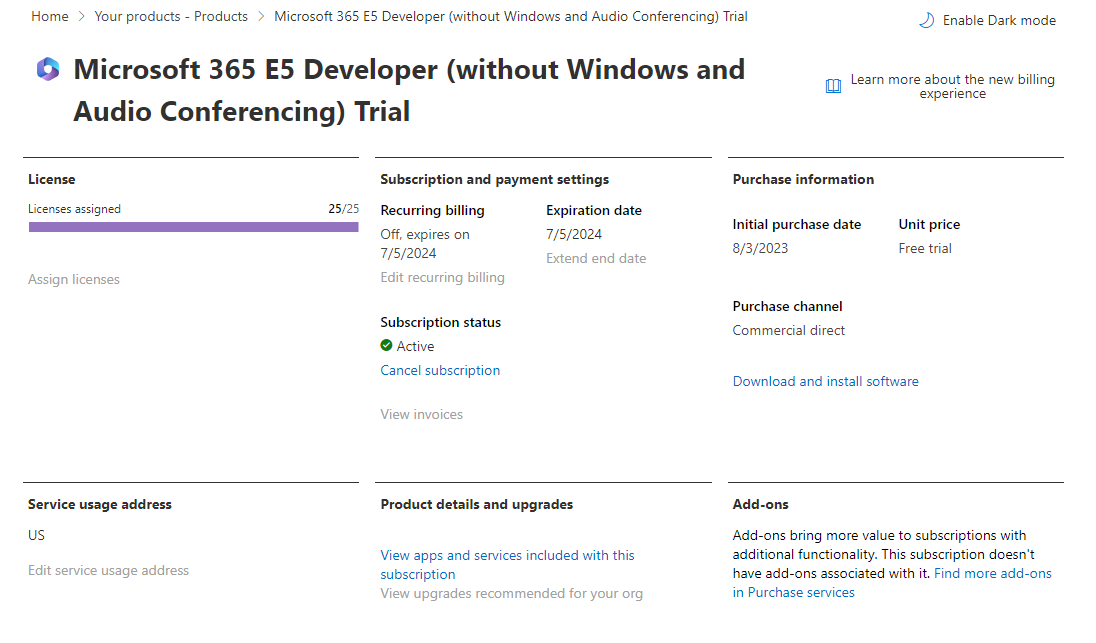Image resolution: width=1096 pixels, height=643 pixels.
Task: Click the green Active status checkmark icon
Action: pos(387,345)
